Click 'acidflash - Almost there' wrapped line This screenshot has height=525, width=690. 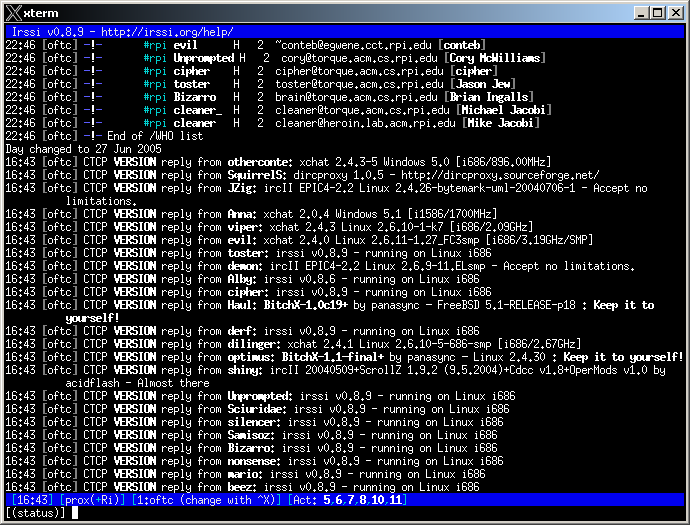(x=137, y=383)
